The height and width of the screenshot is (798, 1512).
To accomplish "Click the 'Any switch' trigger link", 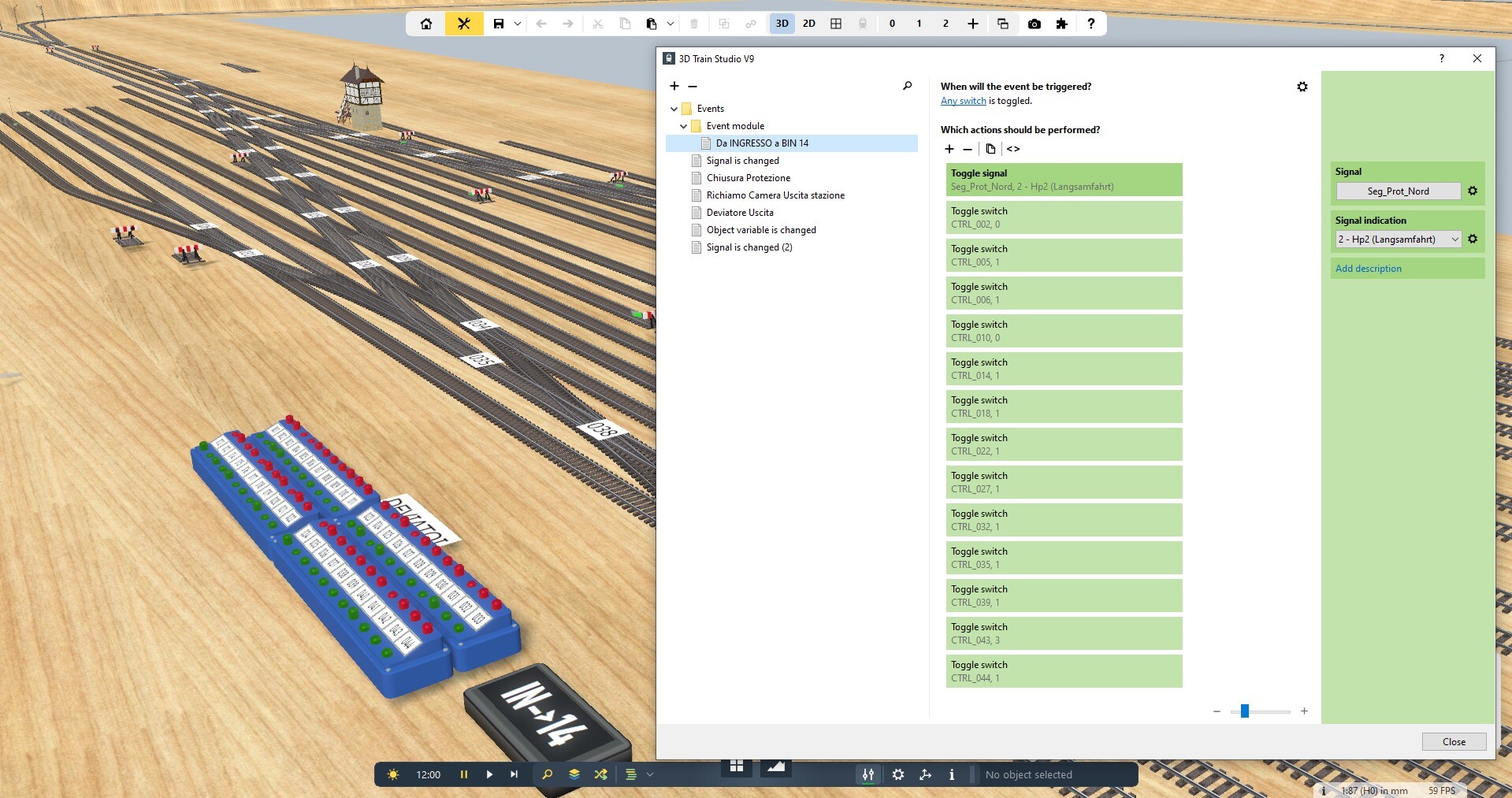I will point(963,101).
